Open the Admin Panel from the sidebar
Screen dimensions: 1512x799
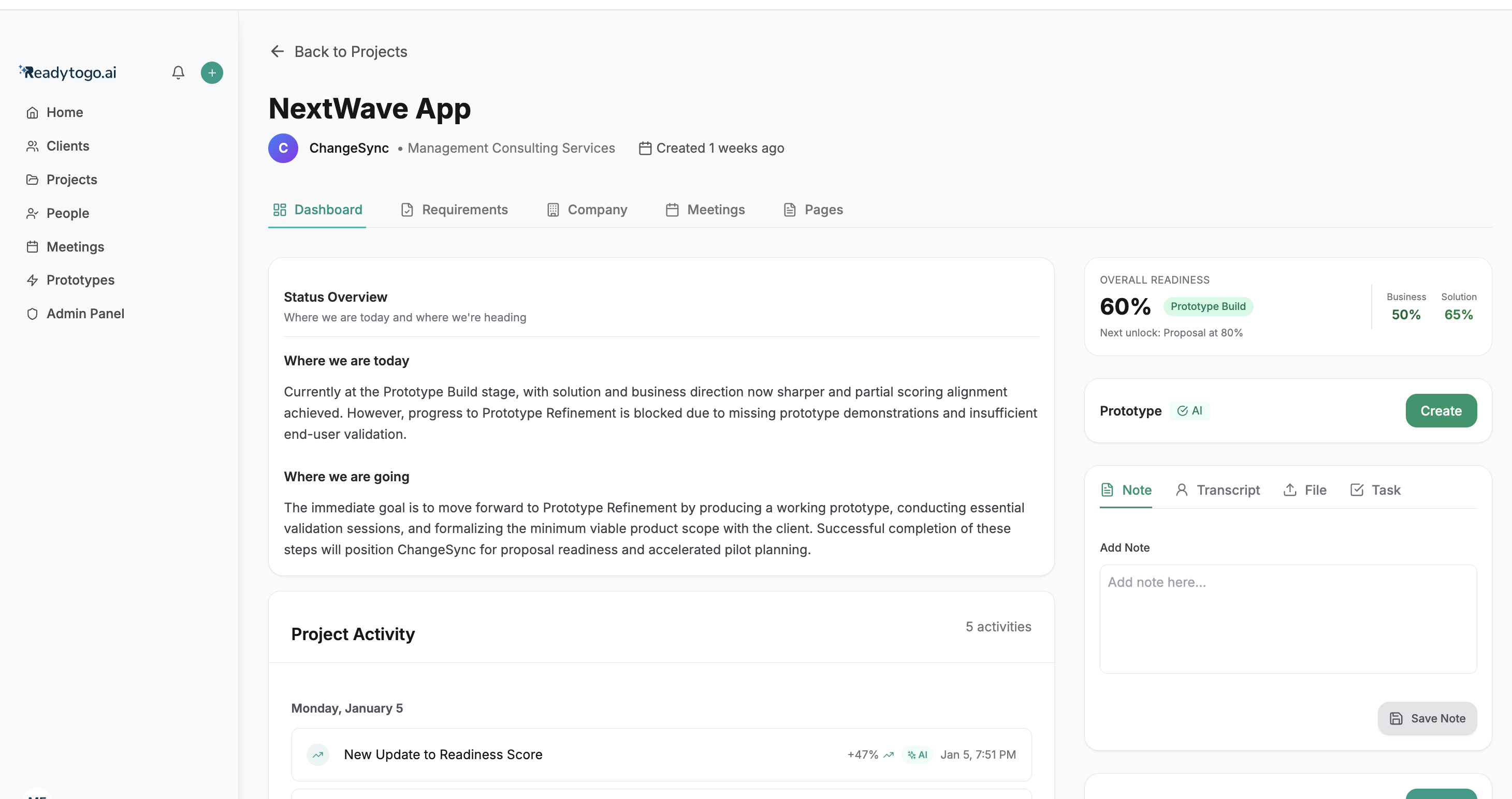[85, 314]
